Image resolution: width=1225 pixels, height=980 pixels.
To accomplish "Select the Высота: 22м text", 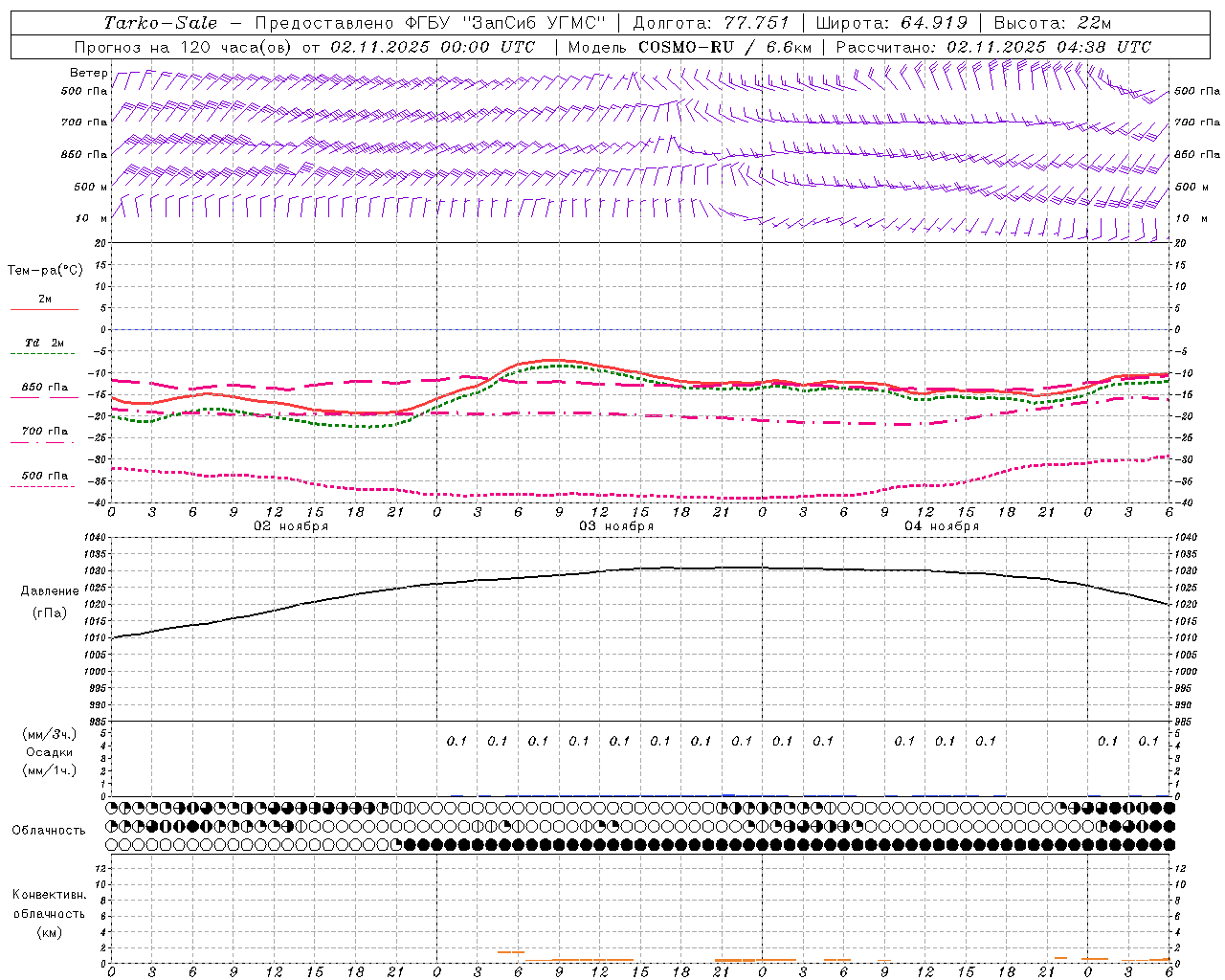I will (x=1053, y=23).
